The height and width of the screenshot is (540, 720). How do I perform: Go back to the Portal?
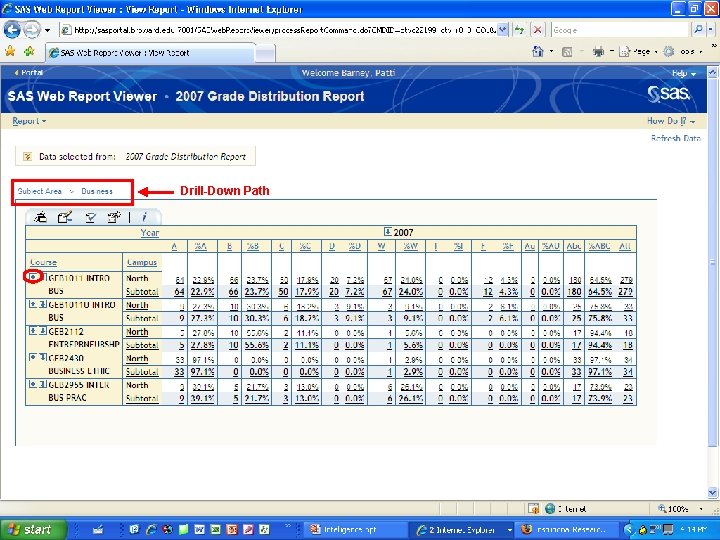(28, 73)
